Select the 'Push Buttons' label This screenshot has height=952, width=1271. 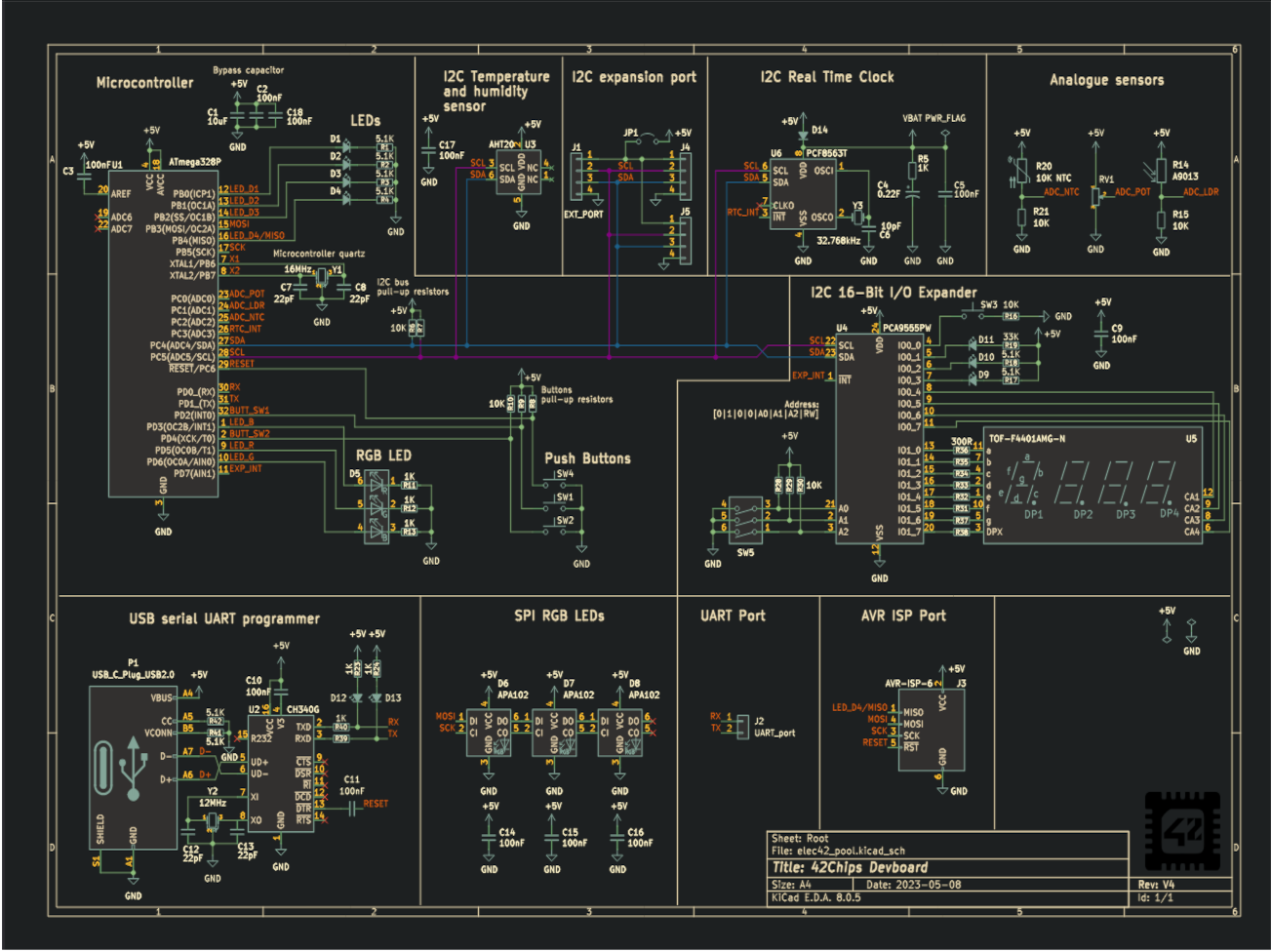[587, 458]
